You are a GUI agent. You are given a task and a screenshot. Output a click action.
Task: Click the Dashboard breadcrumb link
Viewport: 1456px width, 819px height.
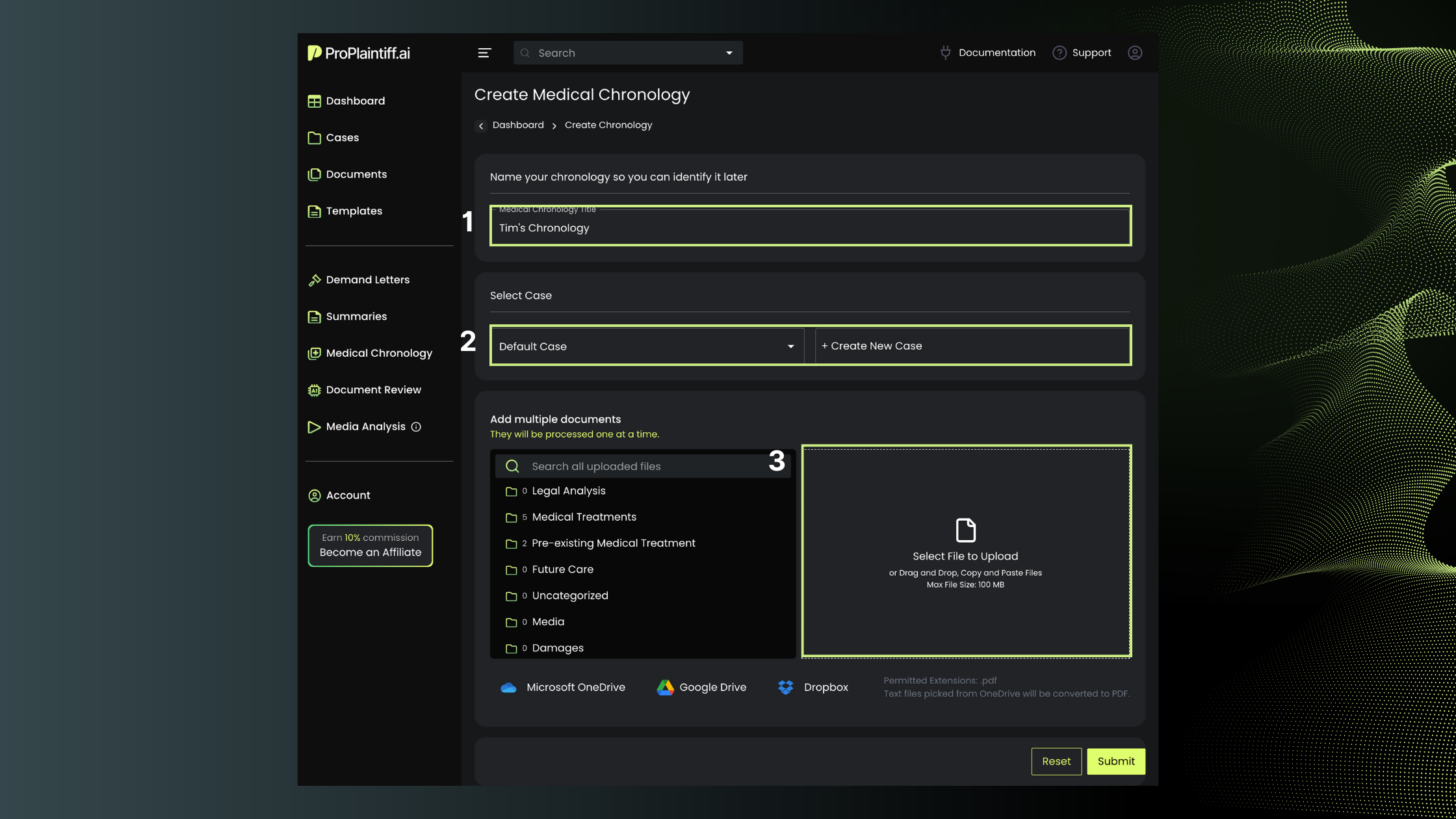[518, 125]
